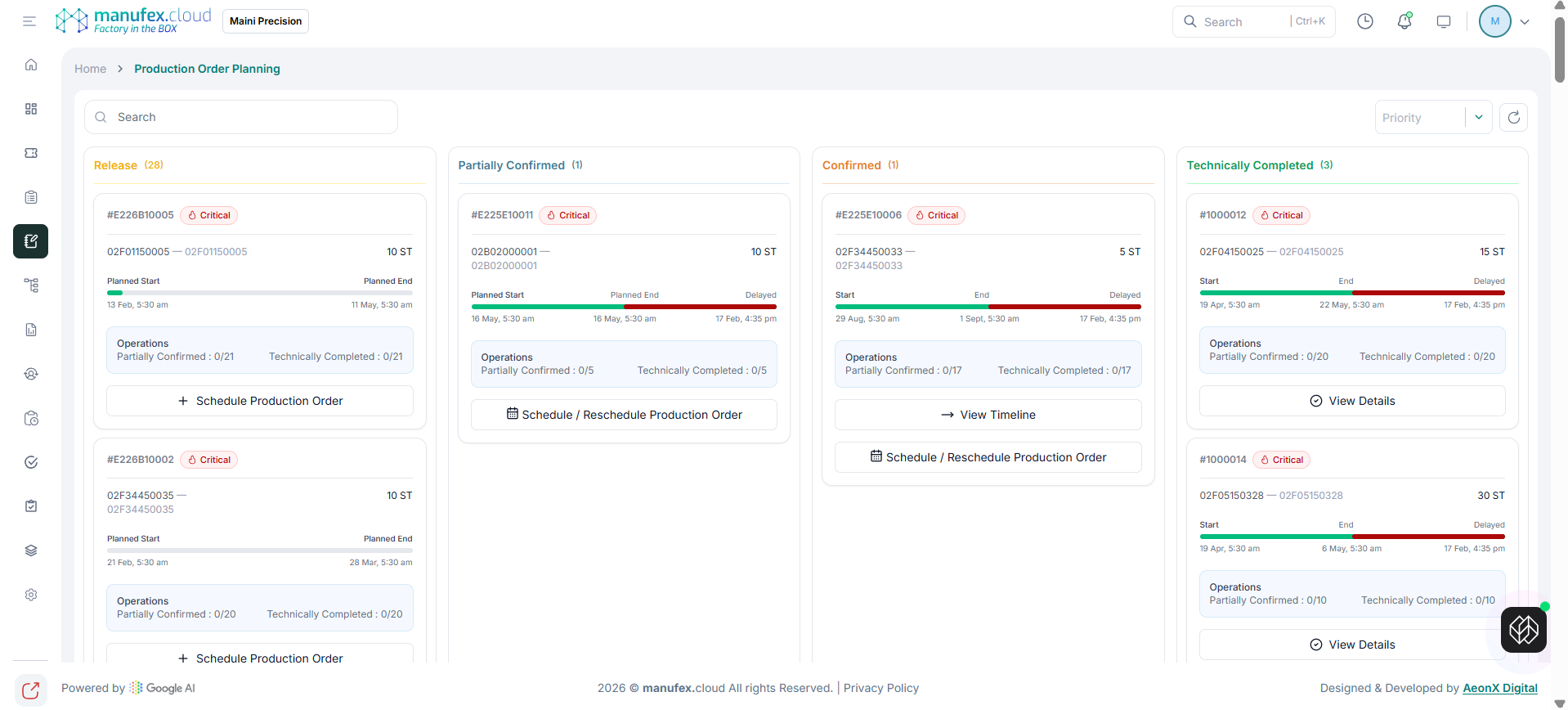Click the refresh button beside Priority

[x=1513, y=117]
